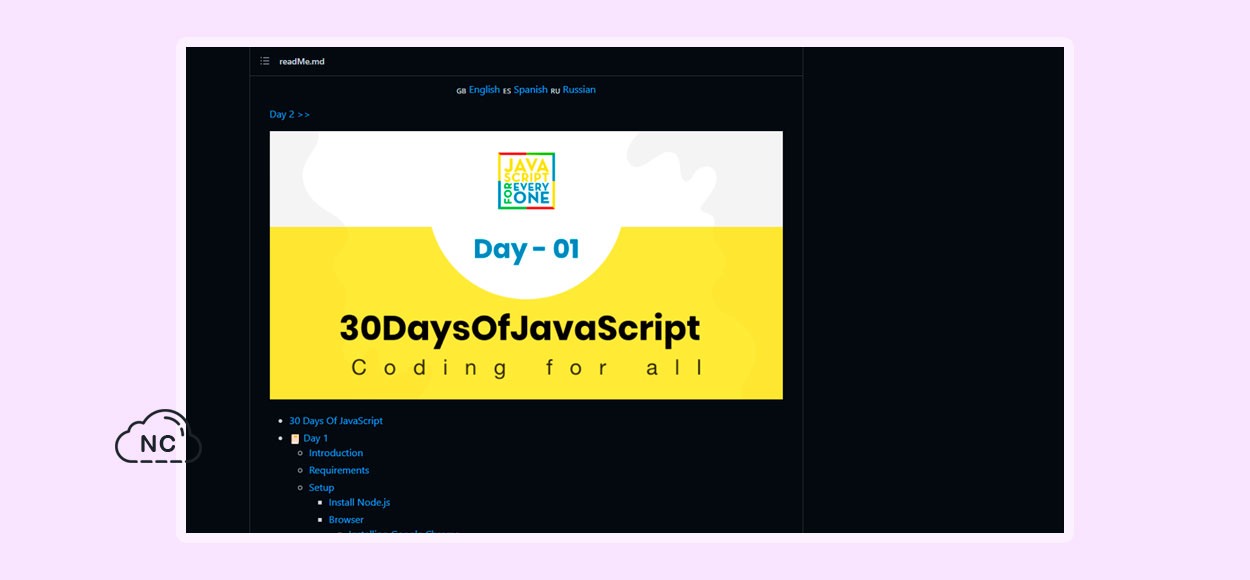Viewport: 1250px width, 580px height.
Task: Switch to the Russian translation
Action: (x=579, y=90)
